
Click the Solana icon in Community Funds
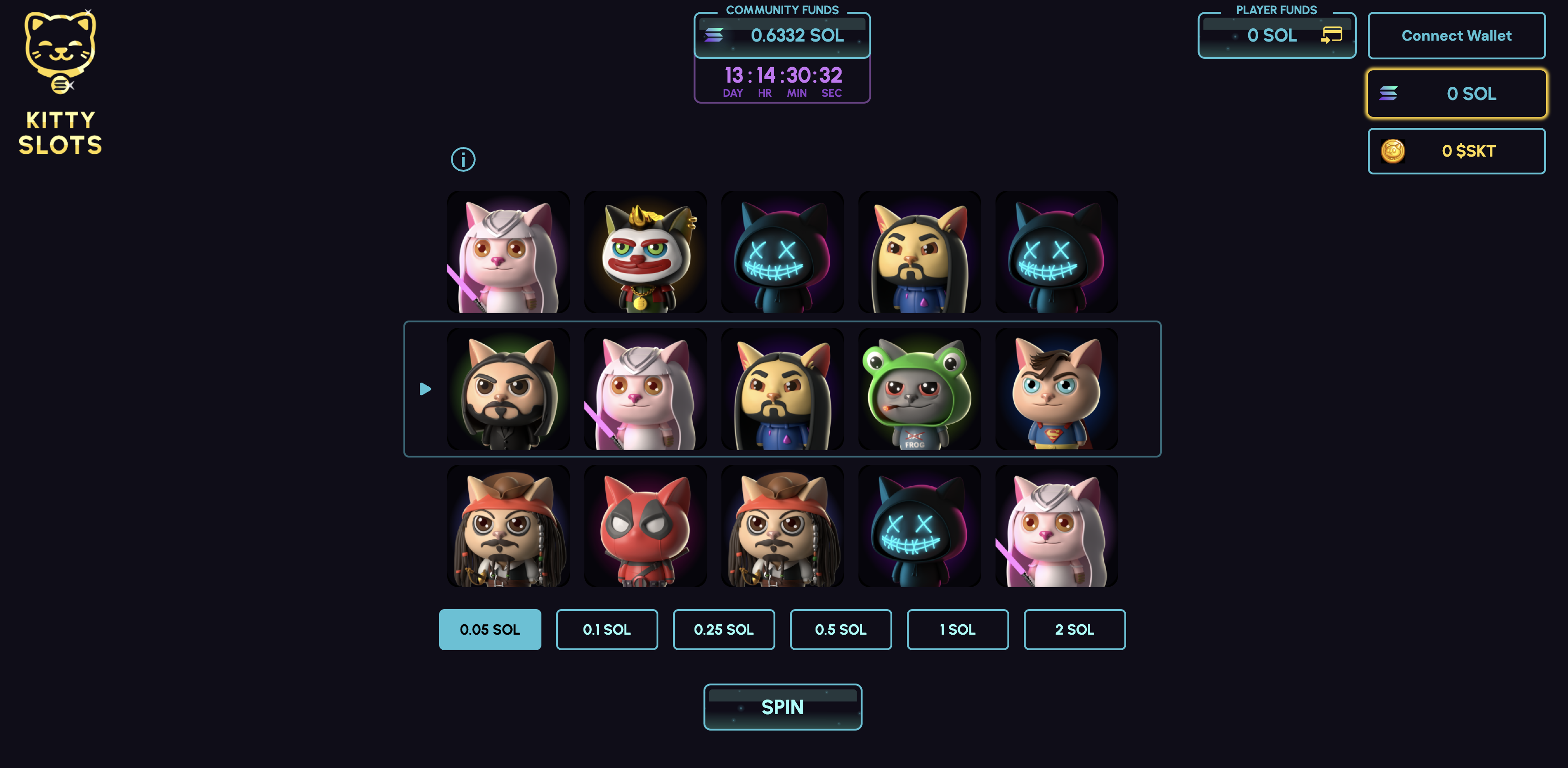(714, 35)
